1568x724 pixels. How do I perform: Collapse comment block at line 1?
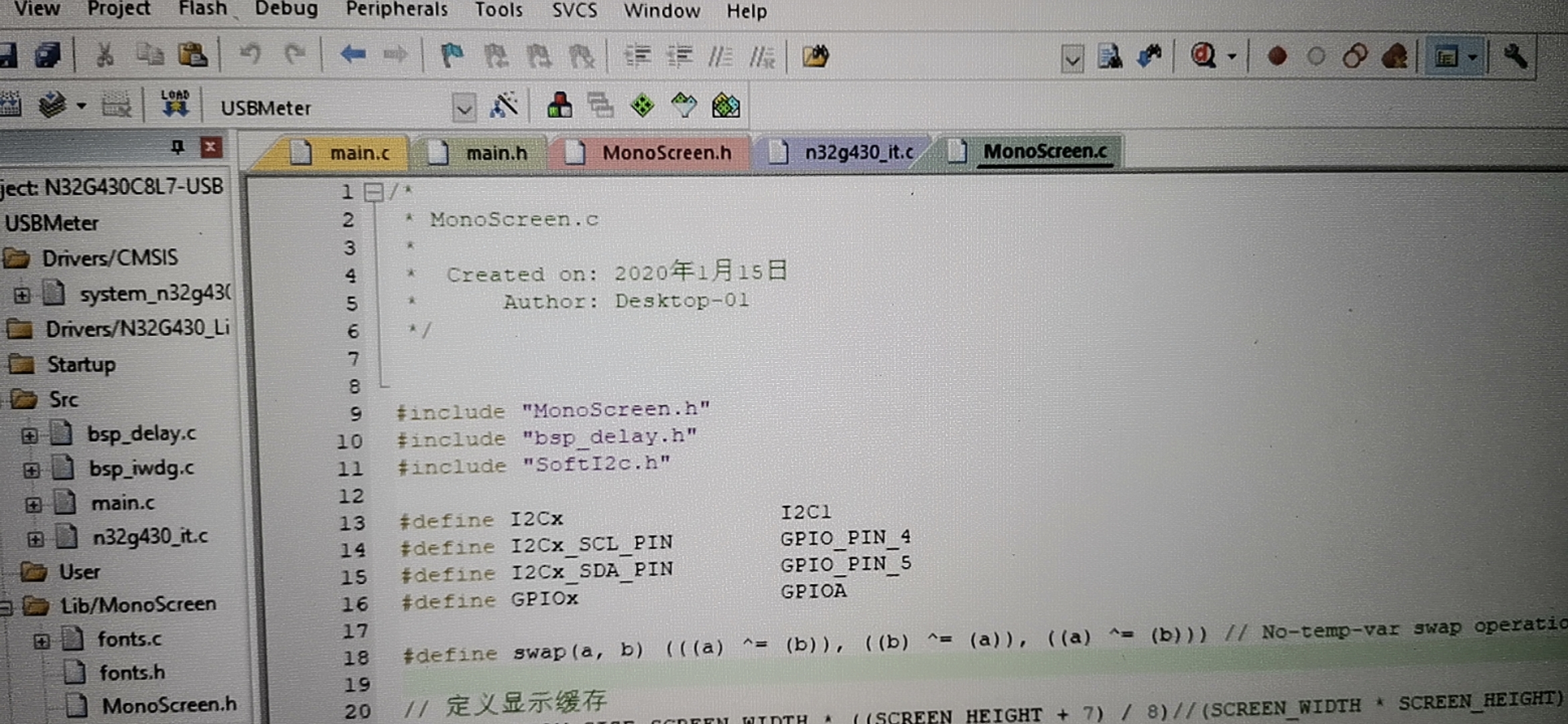(373, 193)
